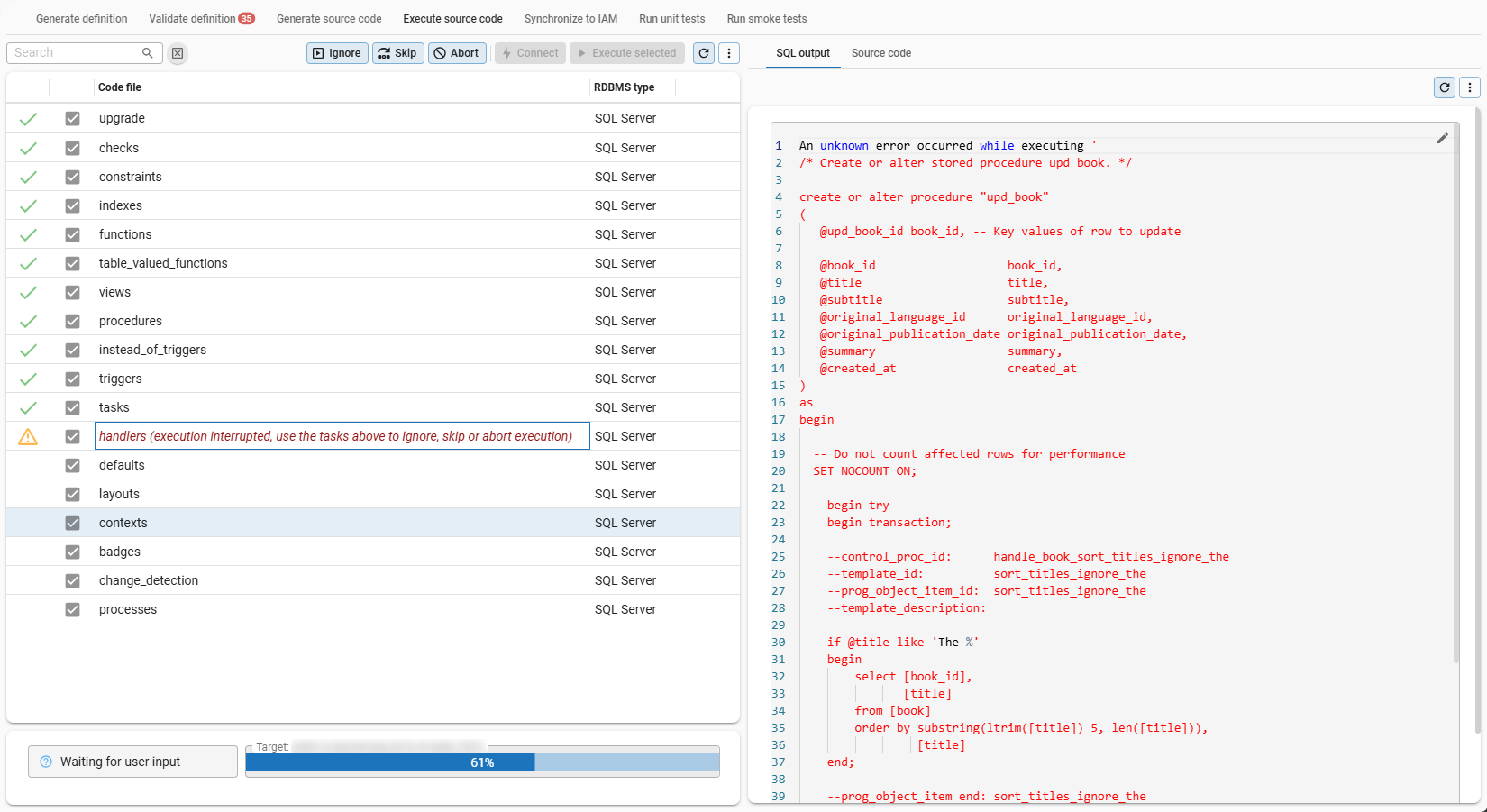Uncheck the handlers code file checkbox
Viewport: 1487px width, 812px height.
[x=72, y=436]
